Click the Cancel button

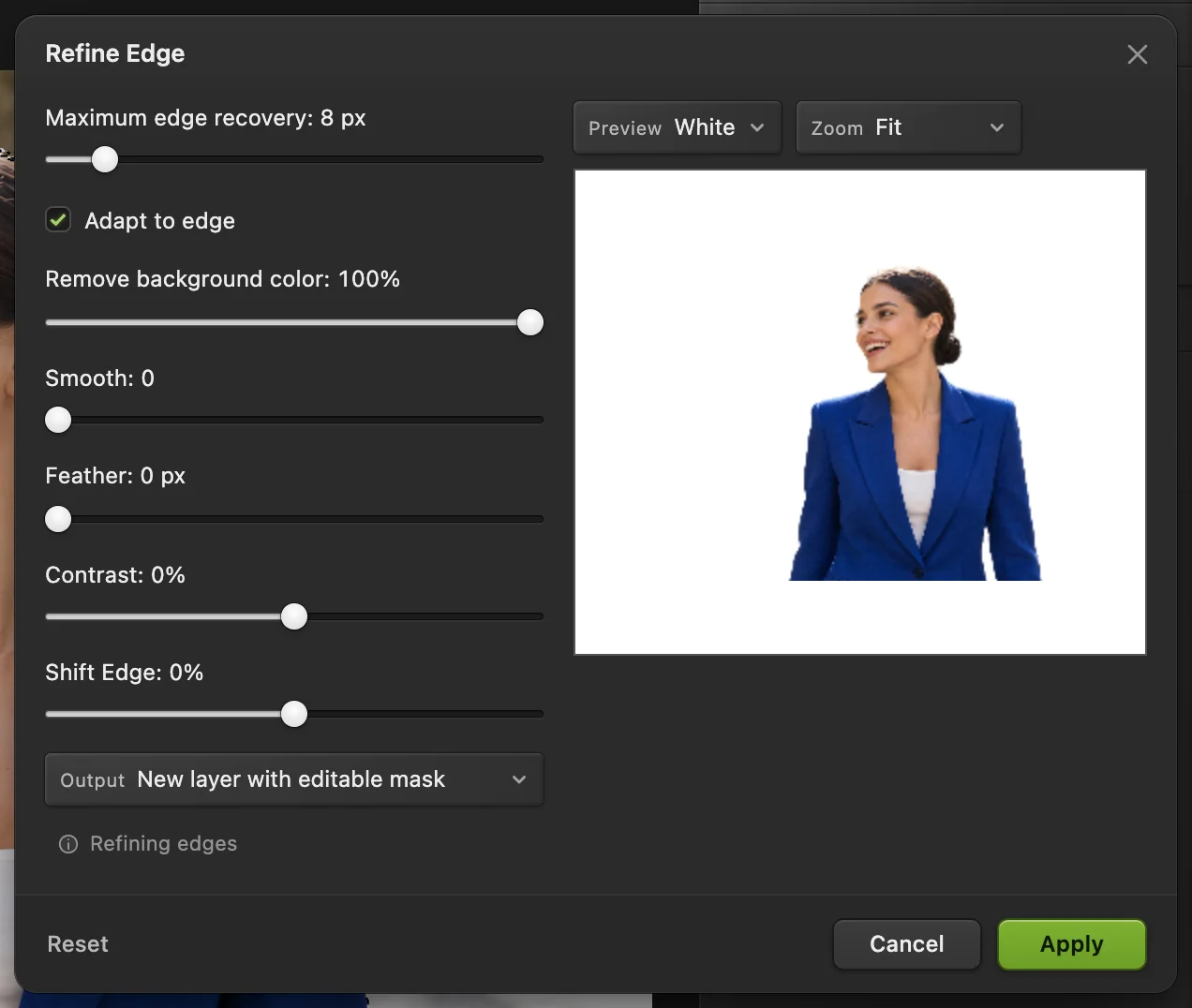point(906,944)
